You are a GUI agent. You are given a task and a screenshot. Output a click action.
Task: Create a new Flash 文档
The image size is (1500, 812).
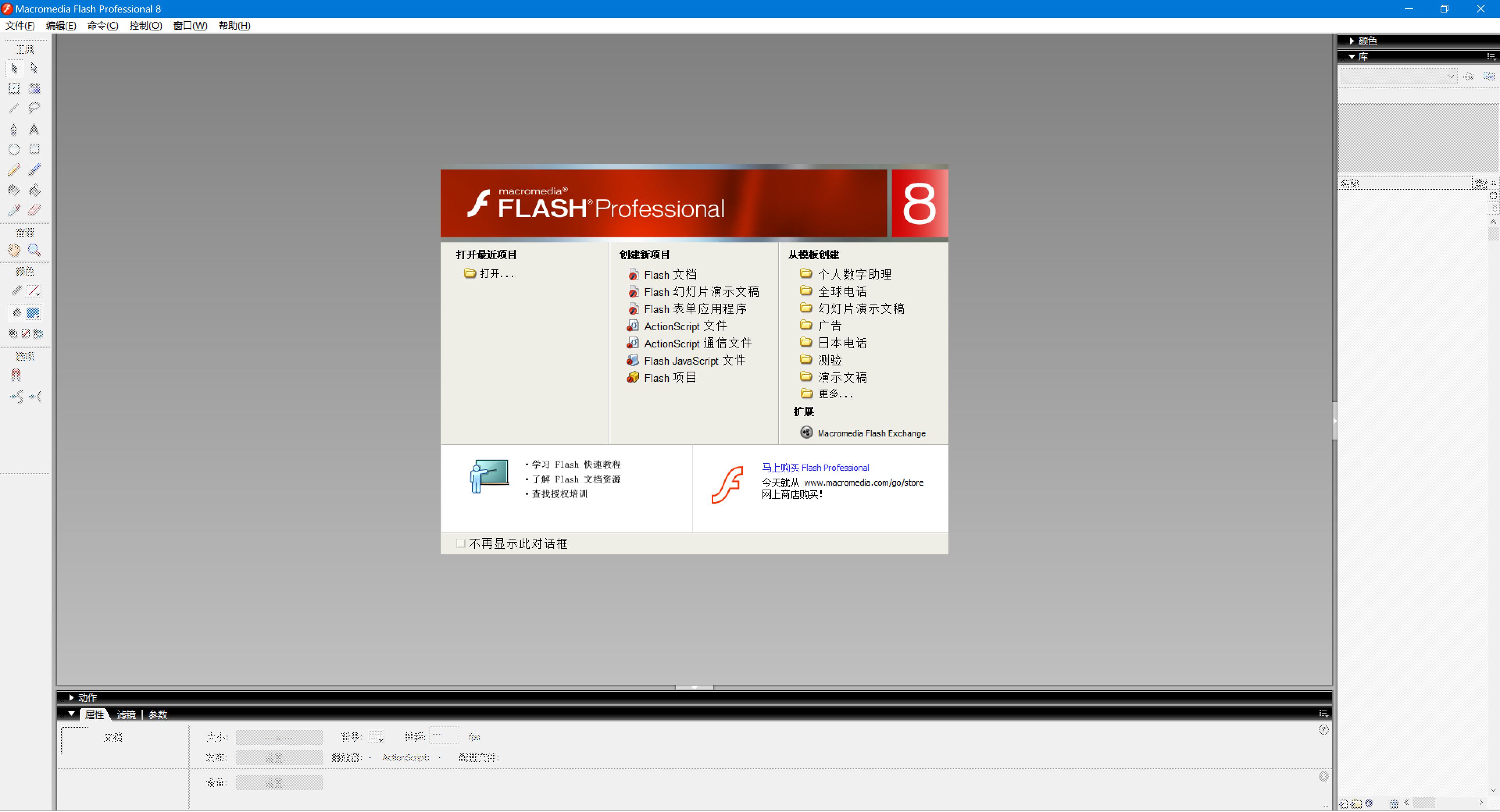[670, 274]
